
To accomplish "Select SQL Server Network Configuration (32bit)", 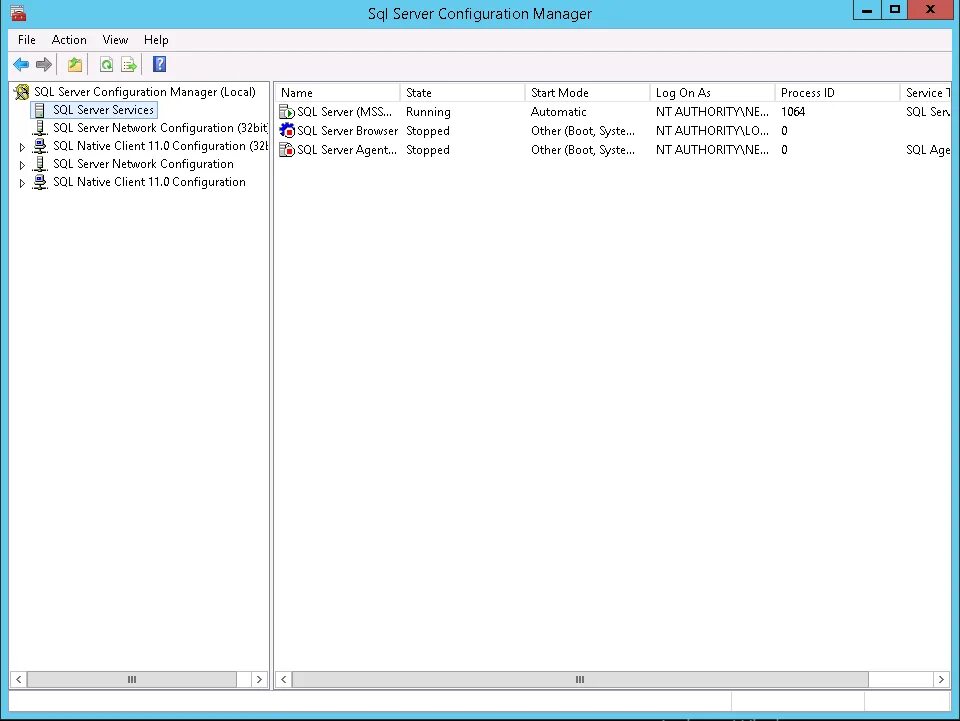I will point(160,128).
